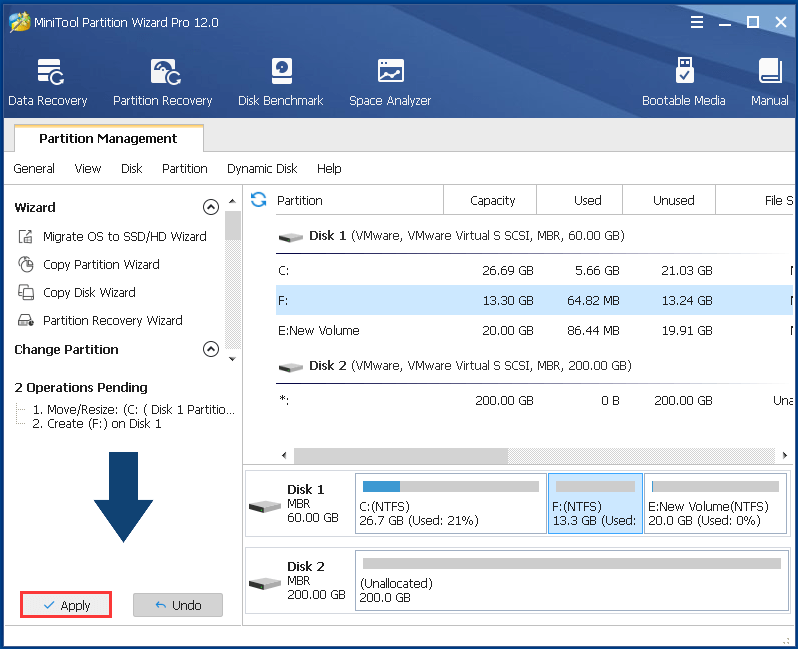Click the Copy Disk Wizard icon
The image size is (798, 649).
[26, 293]
